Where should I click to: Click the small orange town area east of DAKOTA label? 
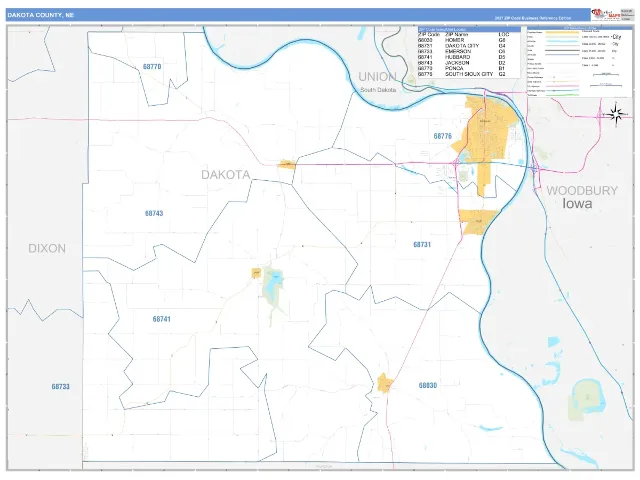287,164
